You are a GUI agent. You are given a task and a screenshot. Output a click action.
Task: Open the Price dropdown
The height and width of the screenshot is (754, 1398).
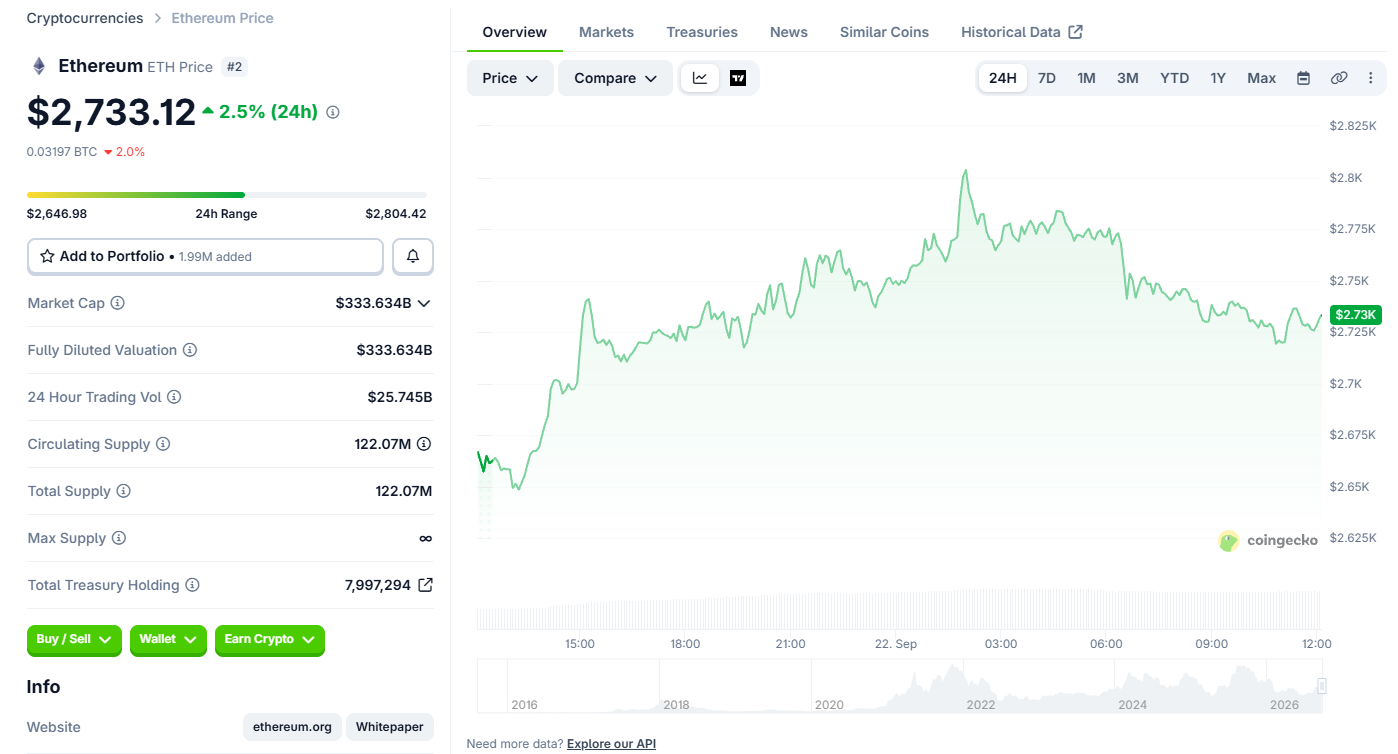510,78
